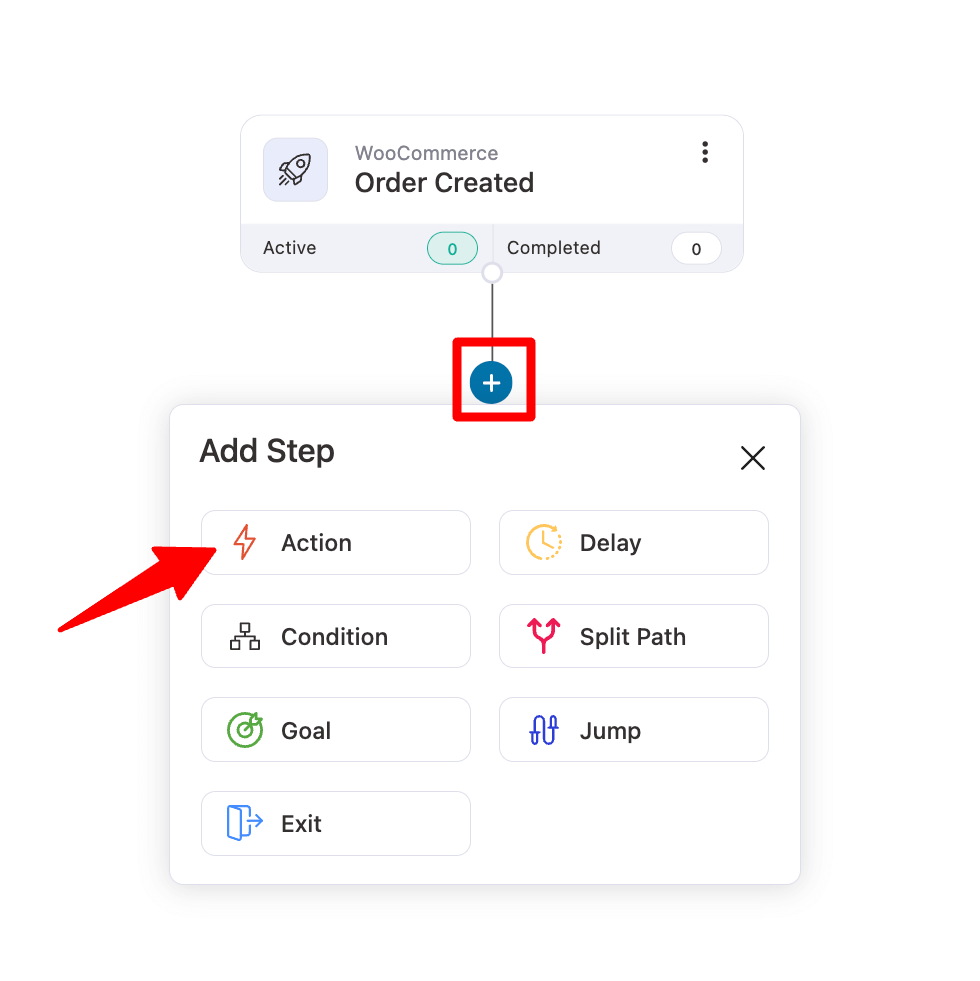Screen dimensions: 980x981
Task: Select the Split Path option
Action: (x=633, y=636)
